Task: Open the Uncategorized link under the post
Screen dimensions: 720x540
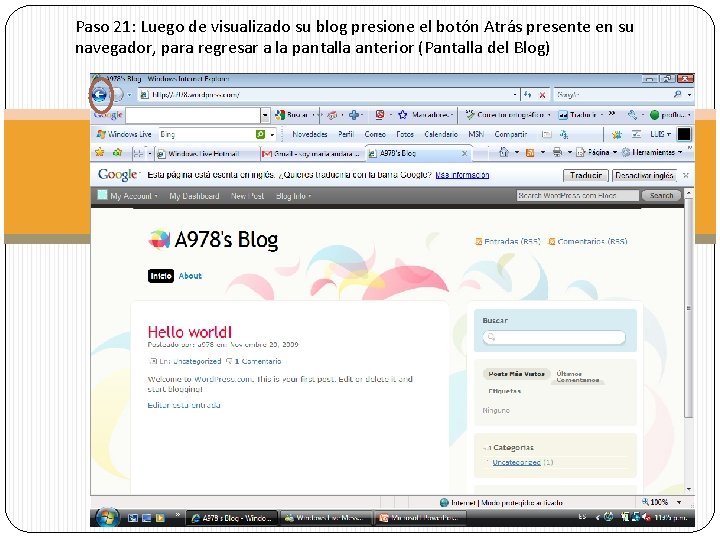Action: pos(197,361)
